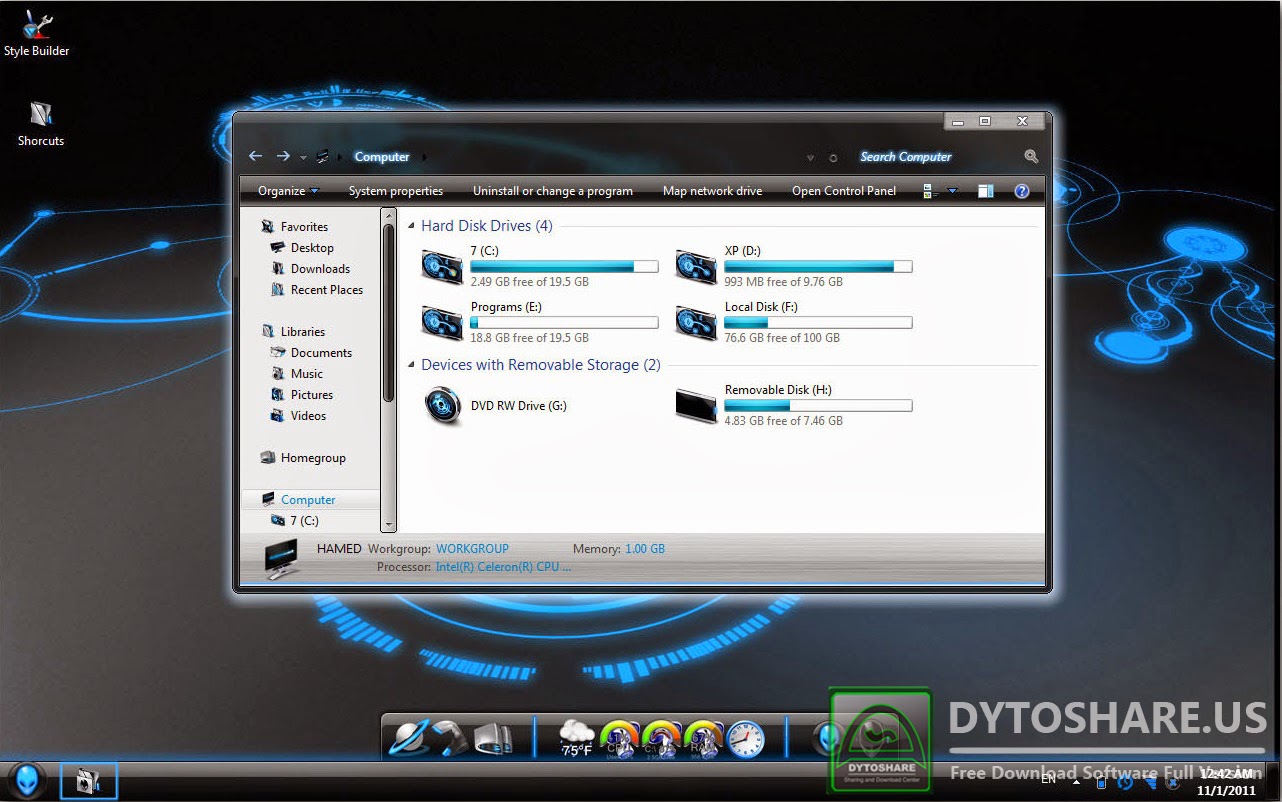Open Control Panel from the command bar
The image size is (1282, 802).
pos(843,190)
